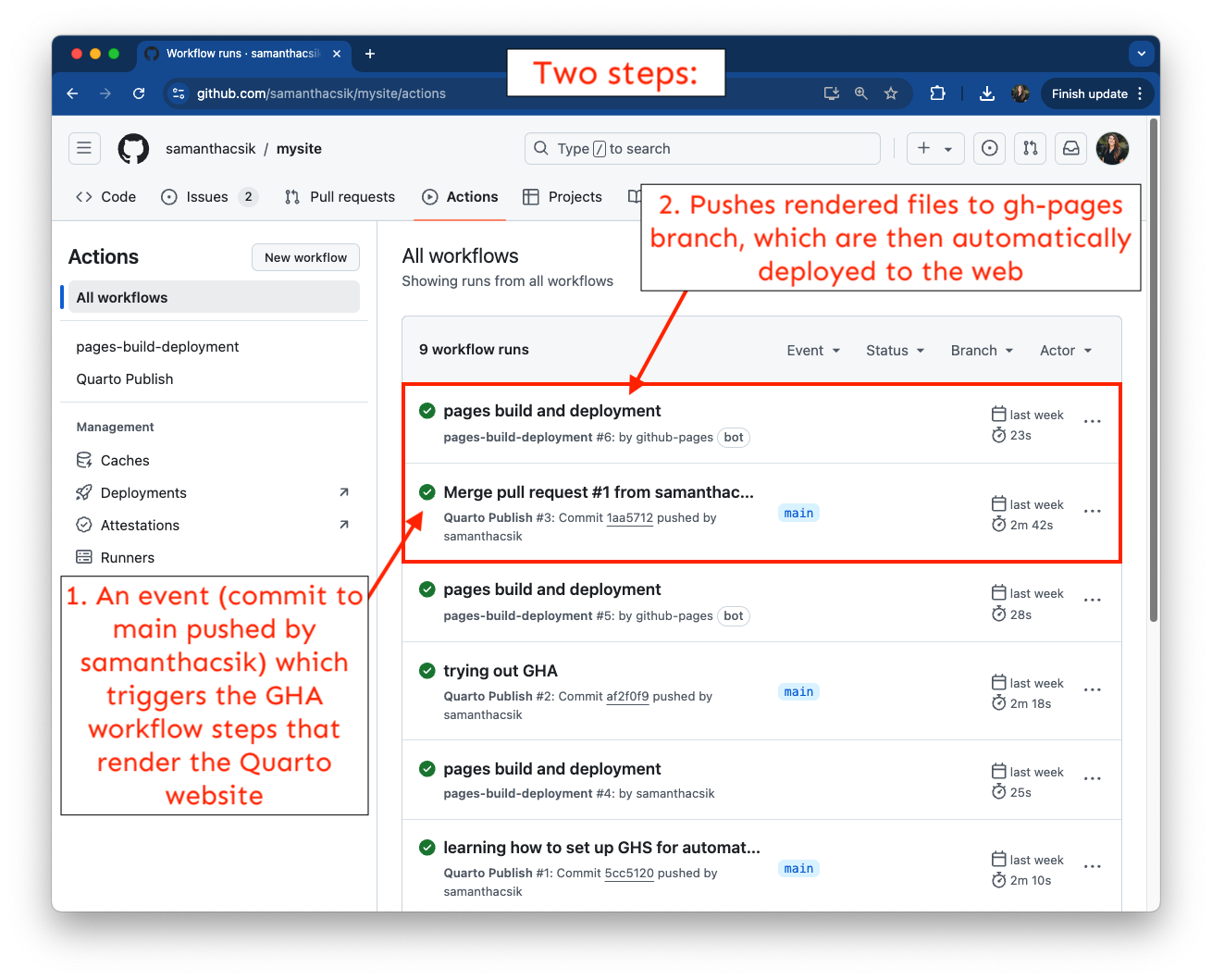Switch to the Pull requests tab
Viewport: 1212px width, 980px height.
click(x=340, y=197)
